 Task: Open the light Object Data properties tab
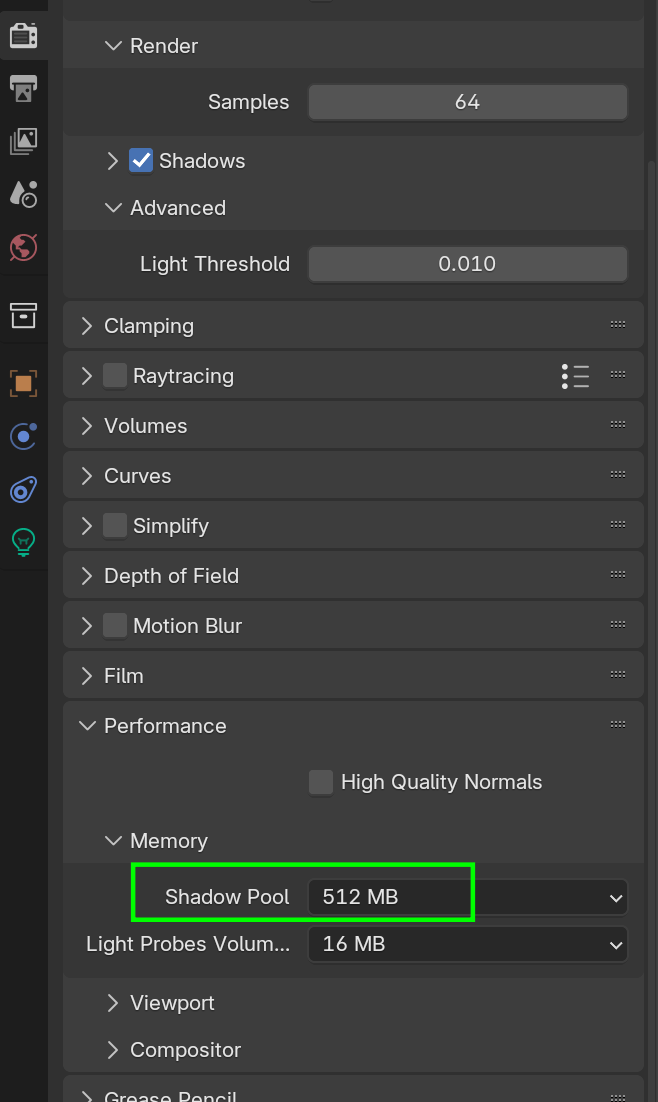click(23, 542)
